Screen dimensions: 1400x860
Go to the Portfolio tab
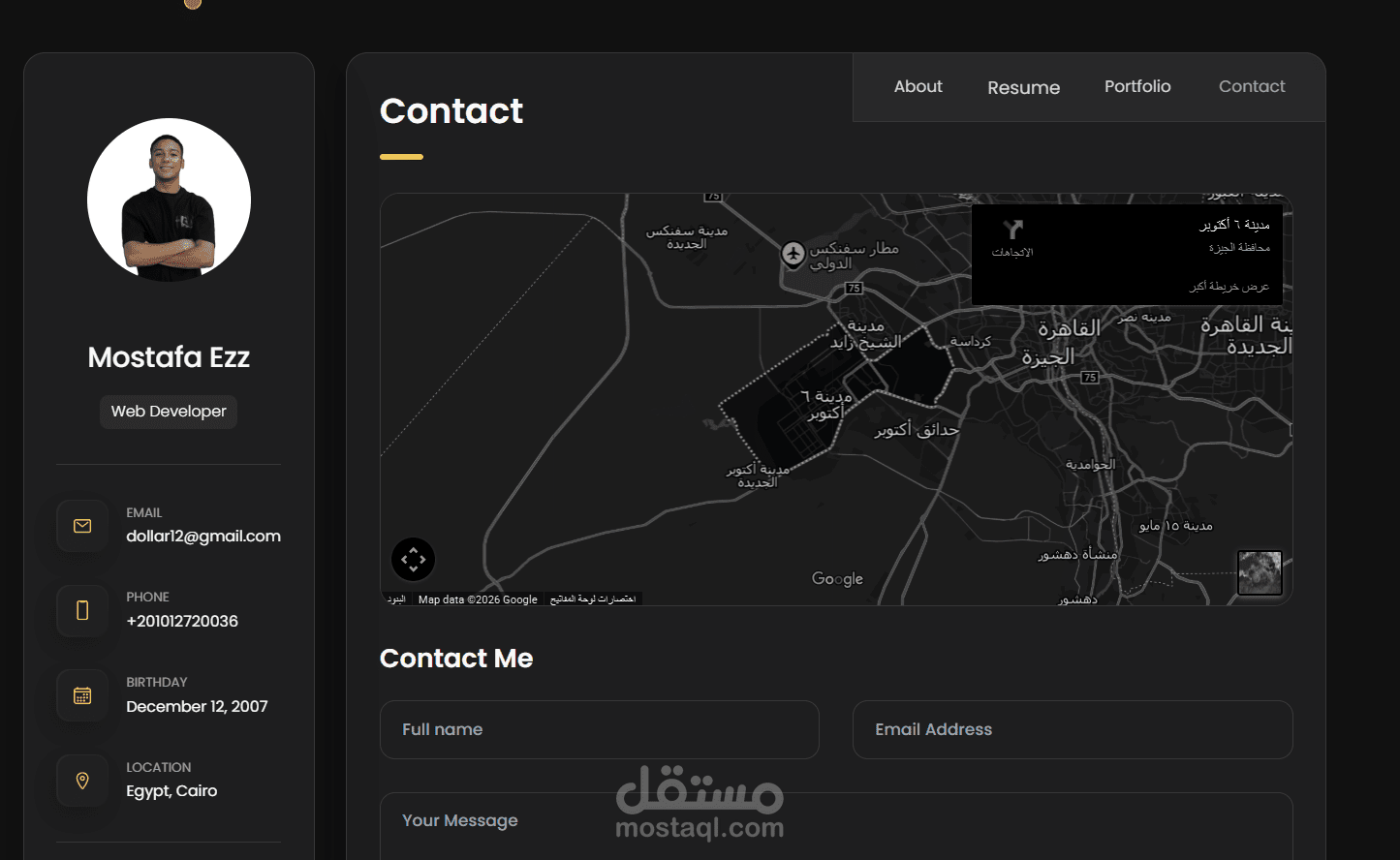coord(1137,86)
